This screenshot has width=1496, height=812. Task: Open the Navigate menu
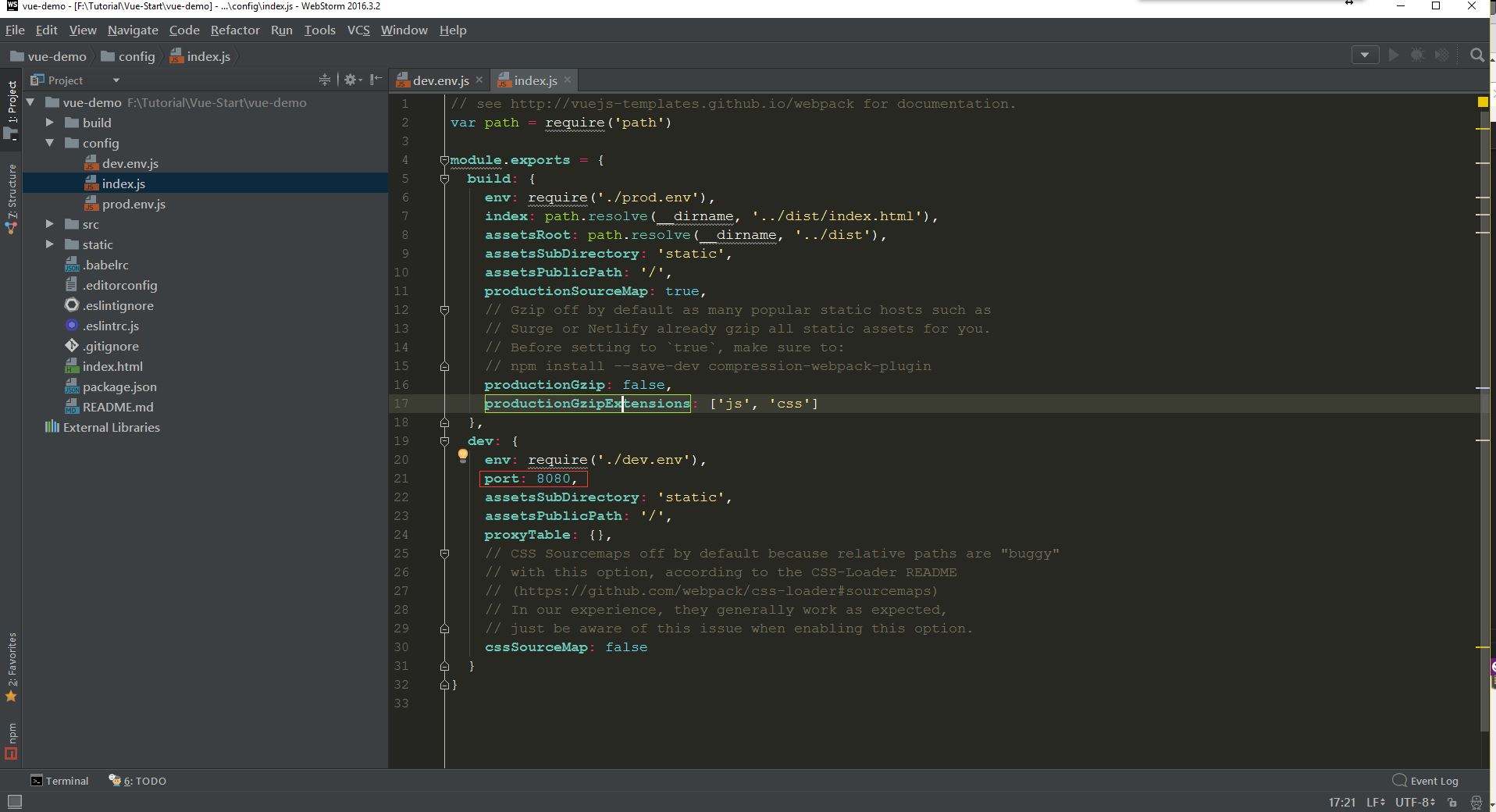pyautogui.click(x=133, y=30)
